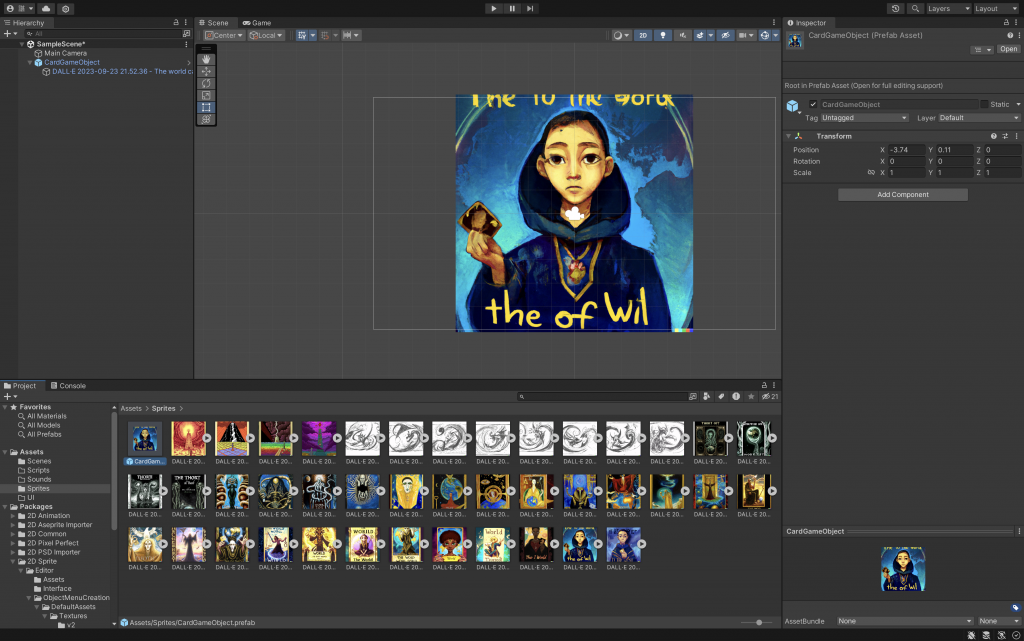Viewport: 1024px width, 641px height.
Task: Open the Local handle rotation dropdown
Action: [x=266, y=35]
